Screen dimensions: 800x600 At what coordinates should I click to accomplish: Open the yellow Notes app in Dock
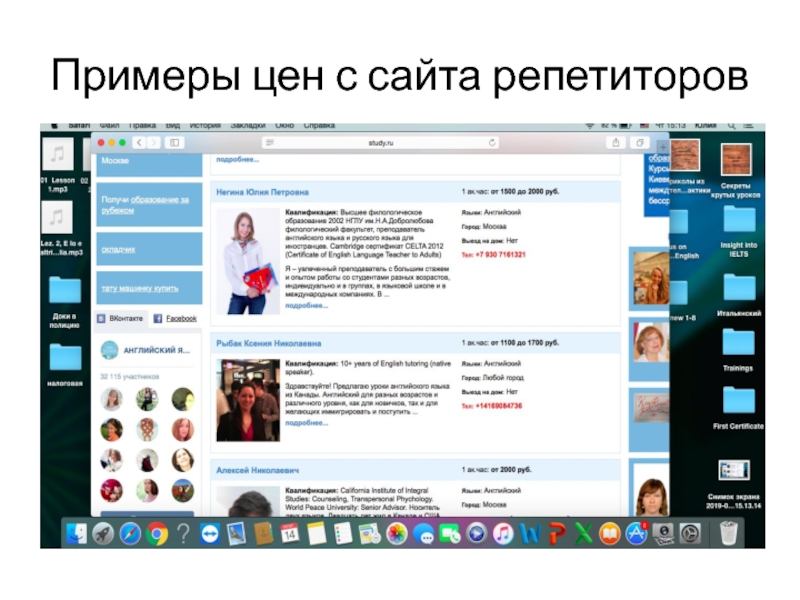tap(316, 534)
